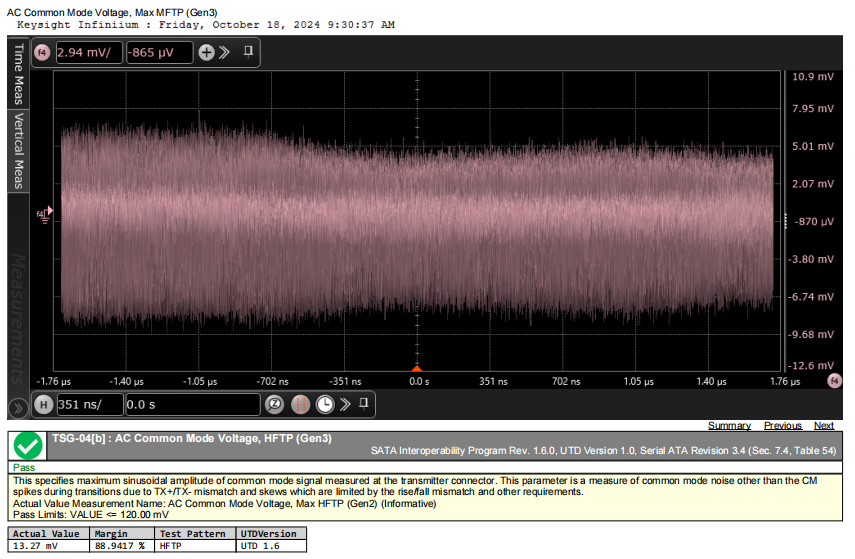
Task: Expand the vertical toolbar double chevron
Action: click(x=224, y=52)
